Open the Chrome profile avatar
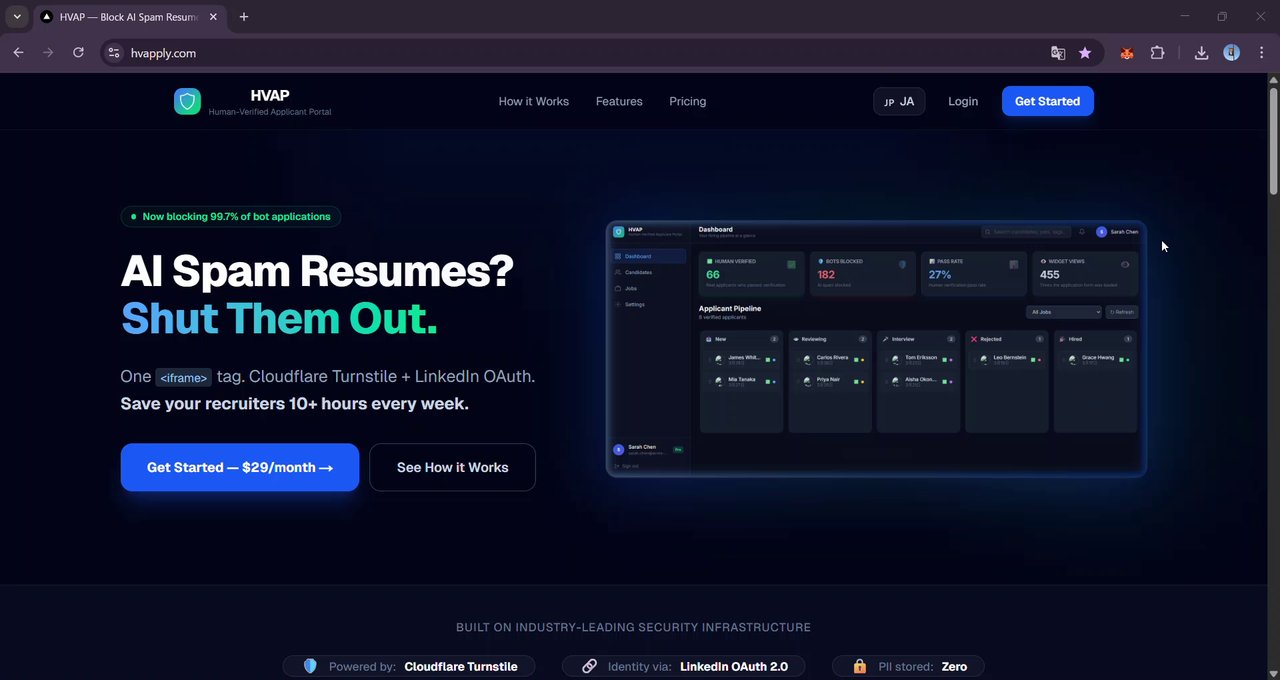 point(1232,53)
